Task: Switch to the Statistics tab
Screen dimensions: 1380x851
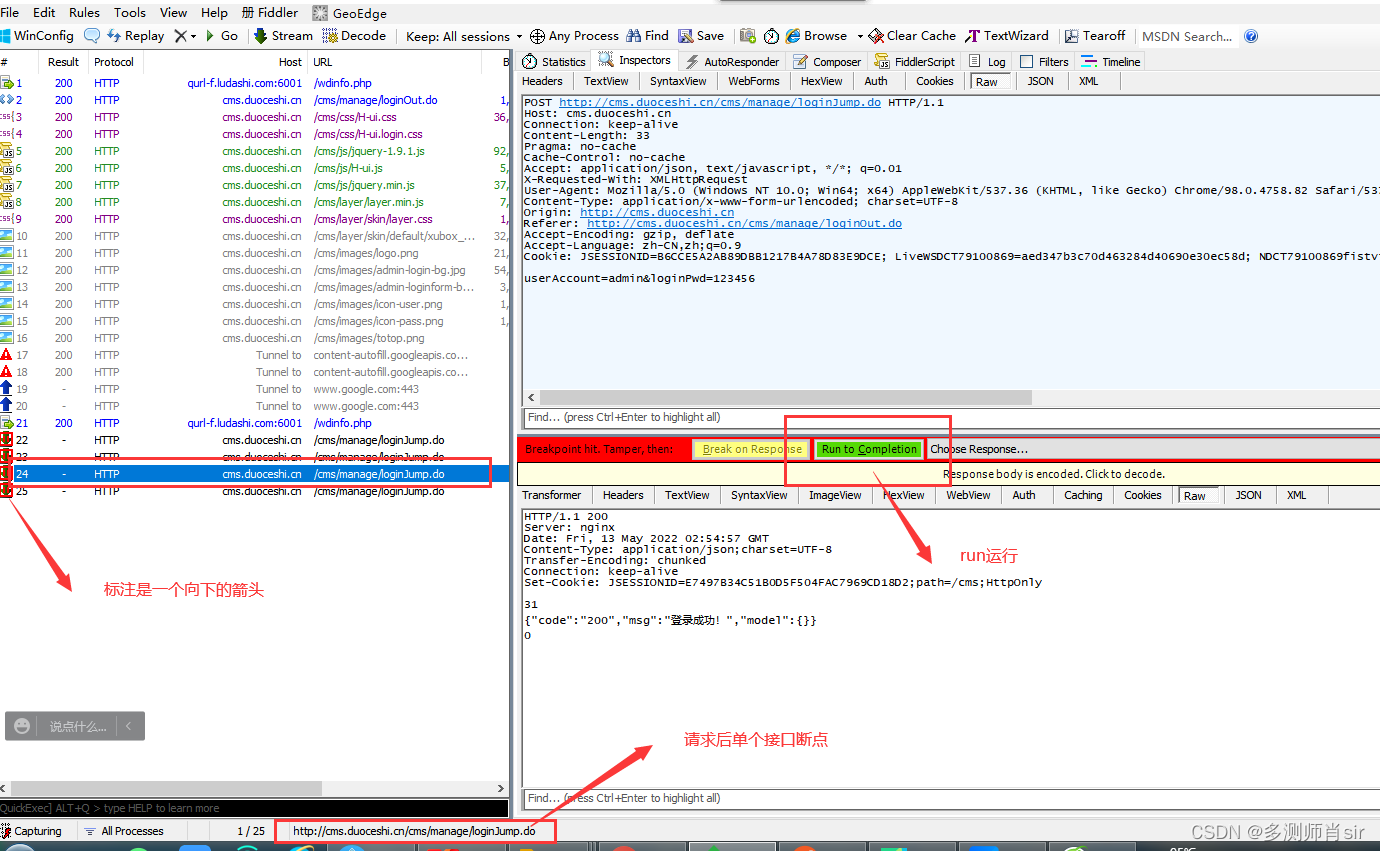Action: click(x=554, y=62)
